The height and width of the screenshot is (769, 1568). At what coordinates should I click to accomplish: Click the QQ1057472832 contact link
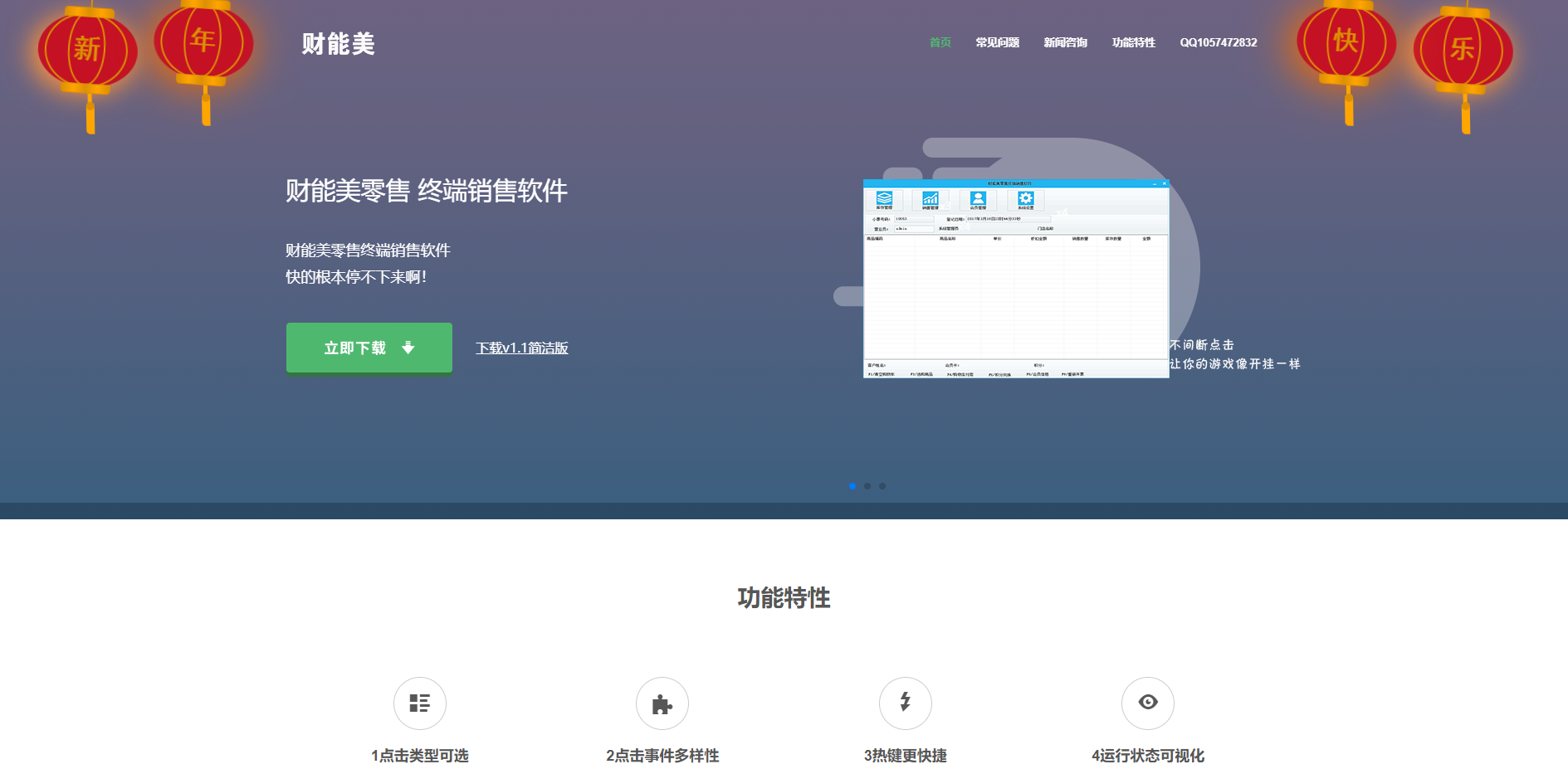[x=1218, y=42]
